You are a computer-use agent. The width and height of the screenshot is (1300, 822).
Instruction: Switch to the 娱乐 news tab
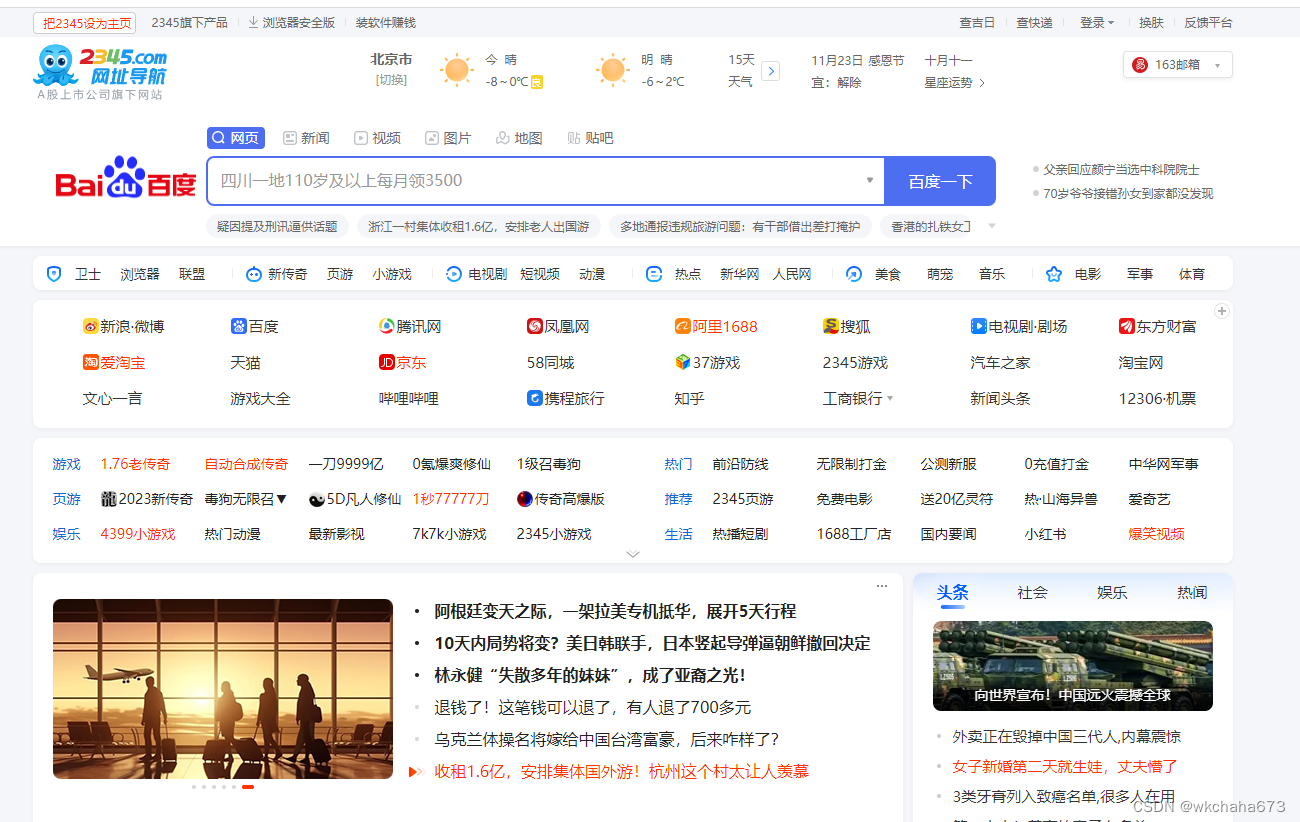coord(1112,592)
